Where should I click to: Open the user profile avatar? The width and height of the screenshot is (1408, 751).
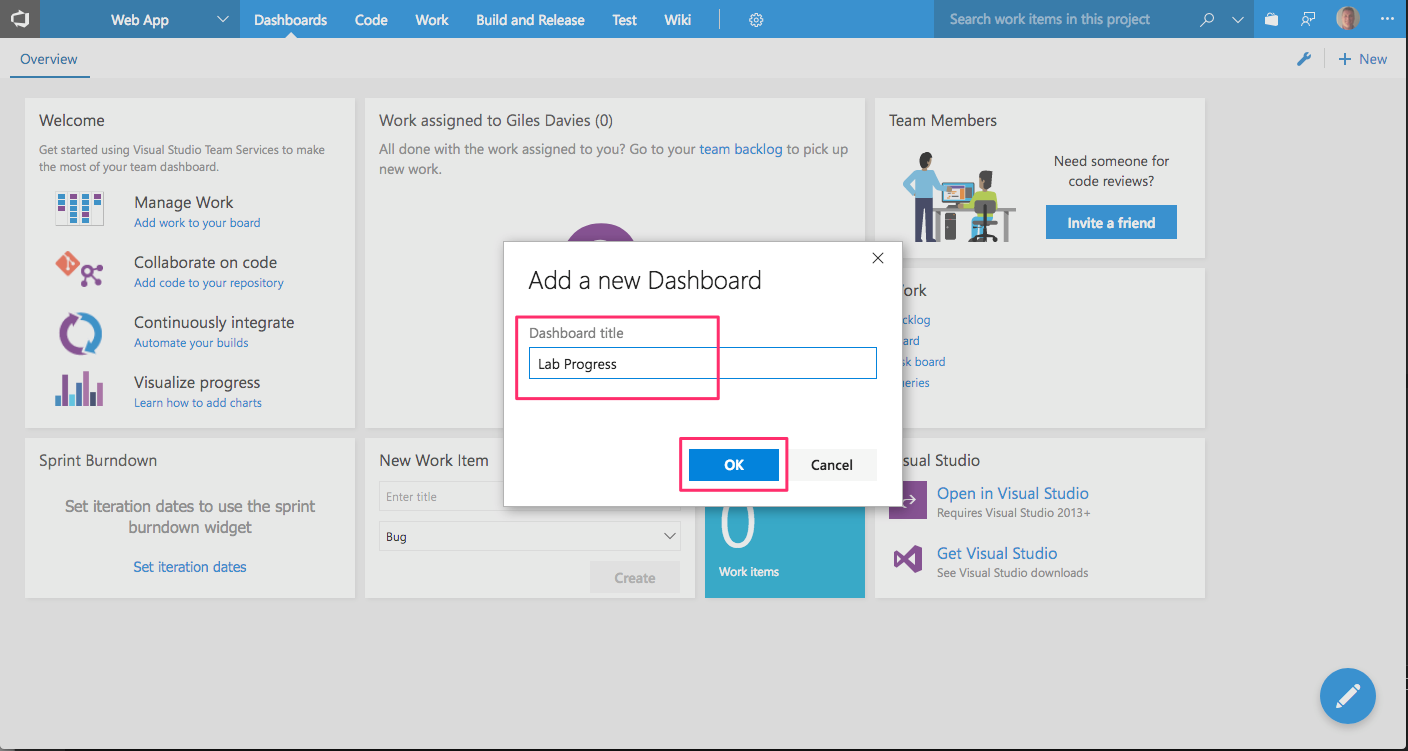coord(1347,19)
